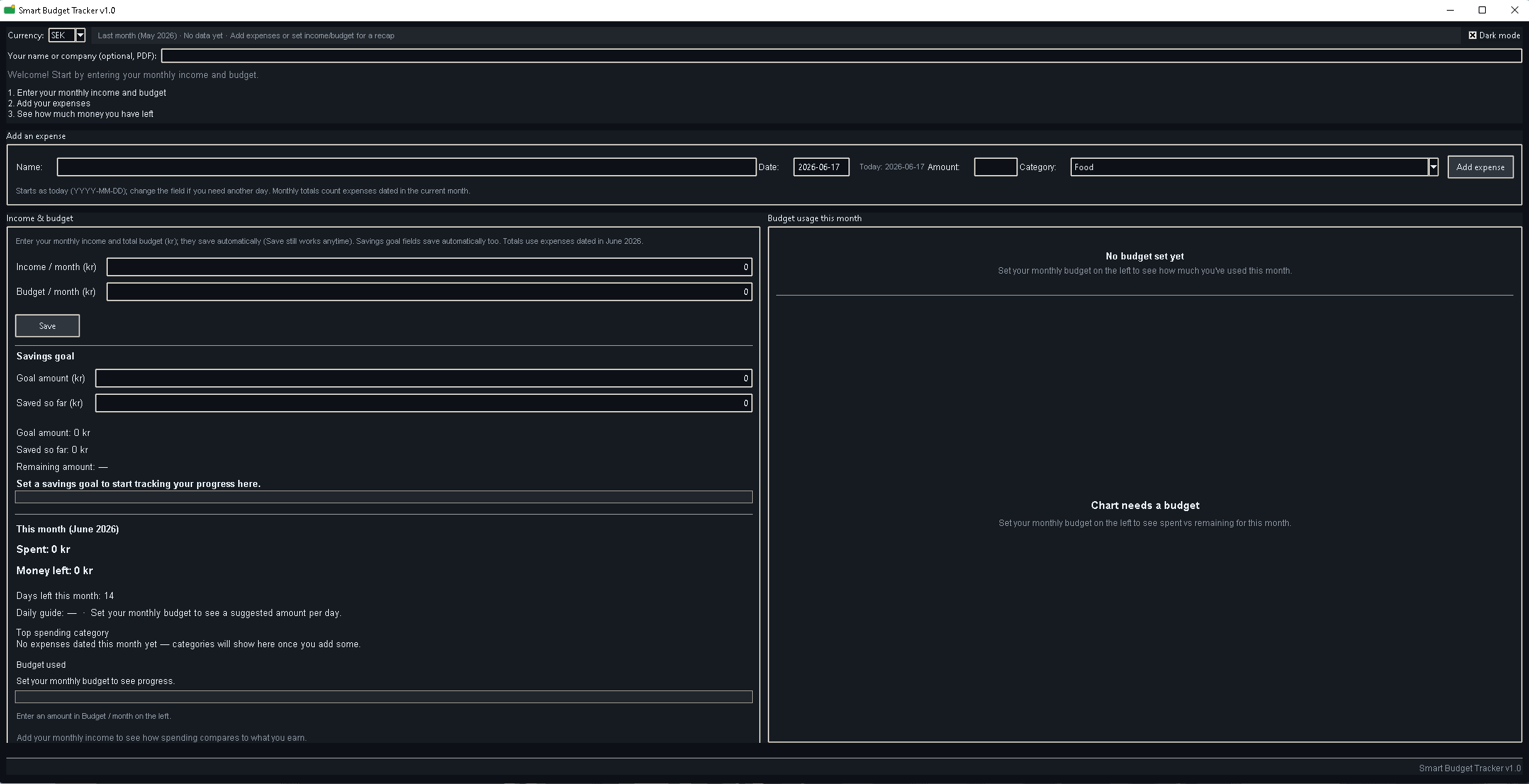Screen dimensions: 1529x784
Task: Click the savings goal progress bar
Action: (383, 497)
